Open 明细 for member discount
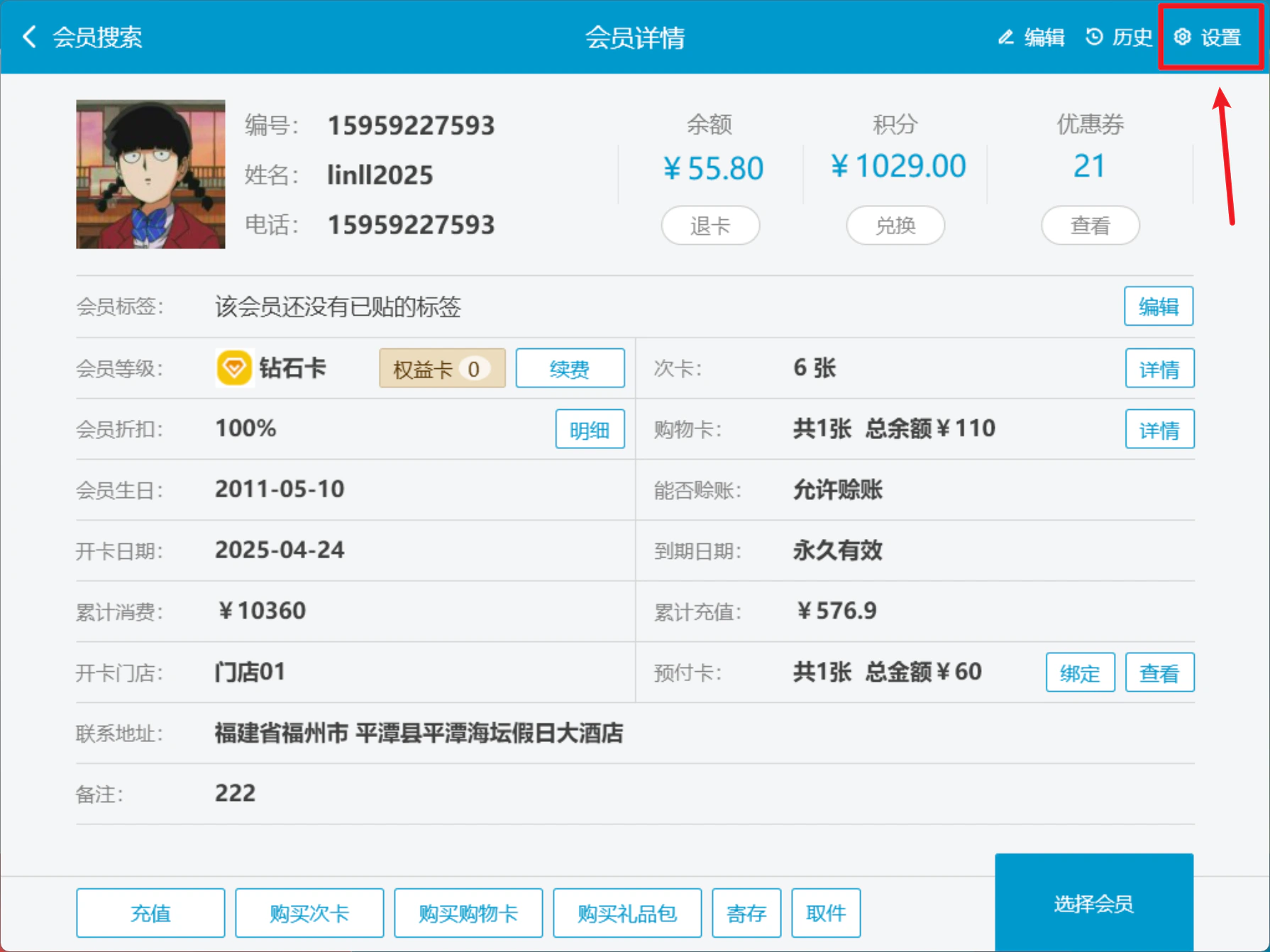Screen dimensions: 1270x952 point(590,429)
